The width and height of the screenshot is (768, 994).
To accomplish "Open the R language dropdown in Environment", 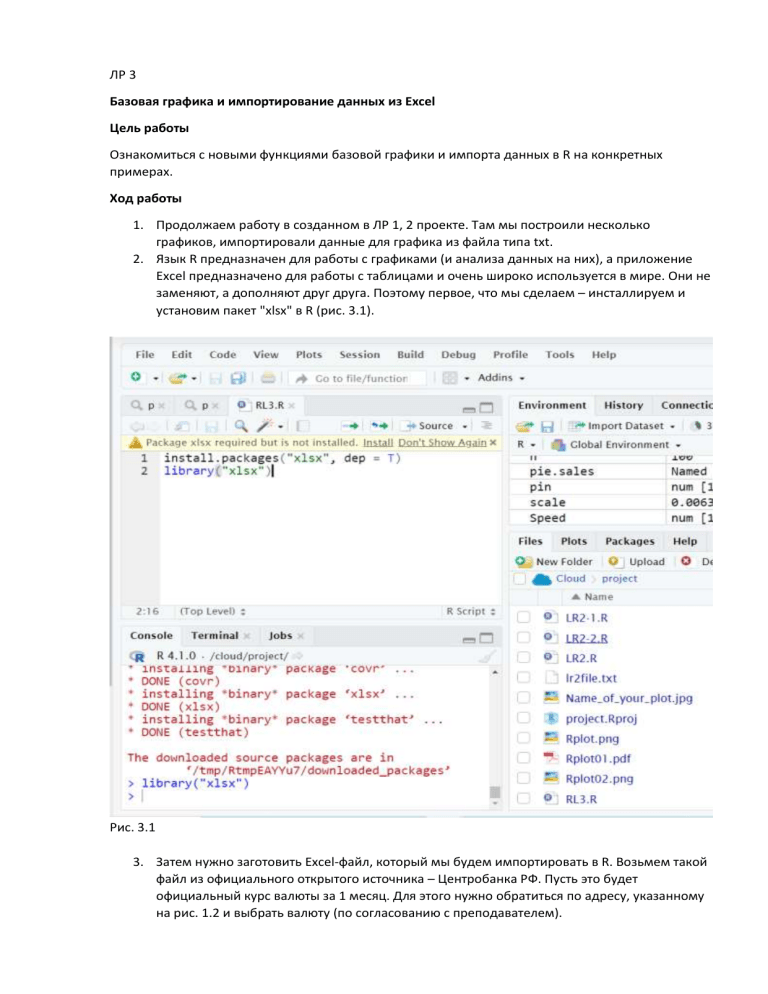I will [x=526, y=445].
